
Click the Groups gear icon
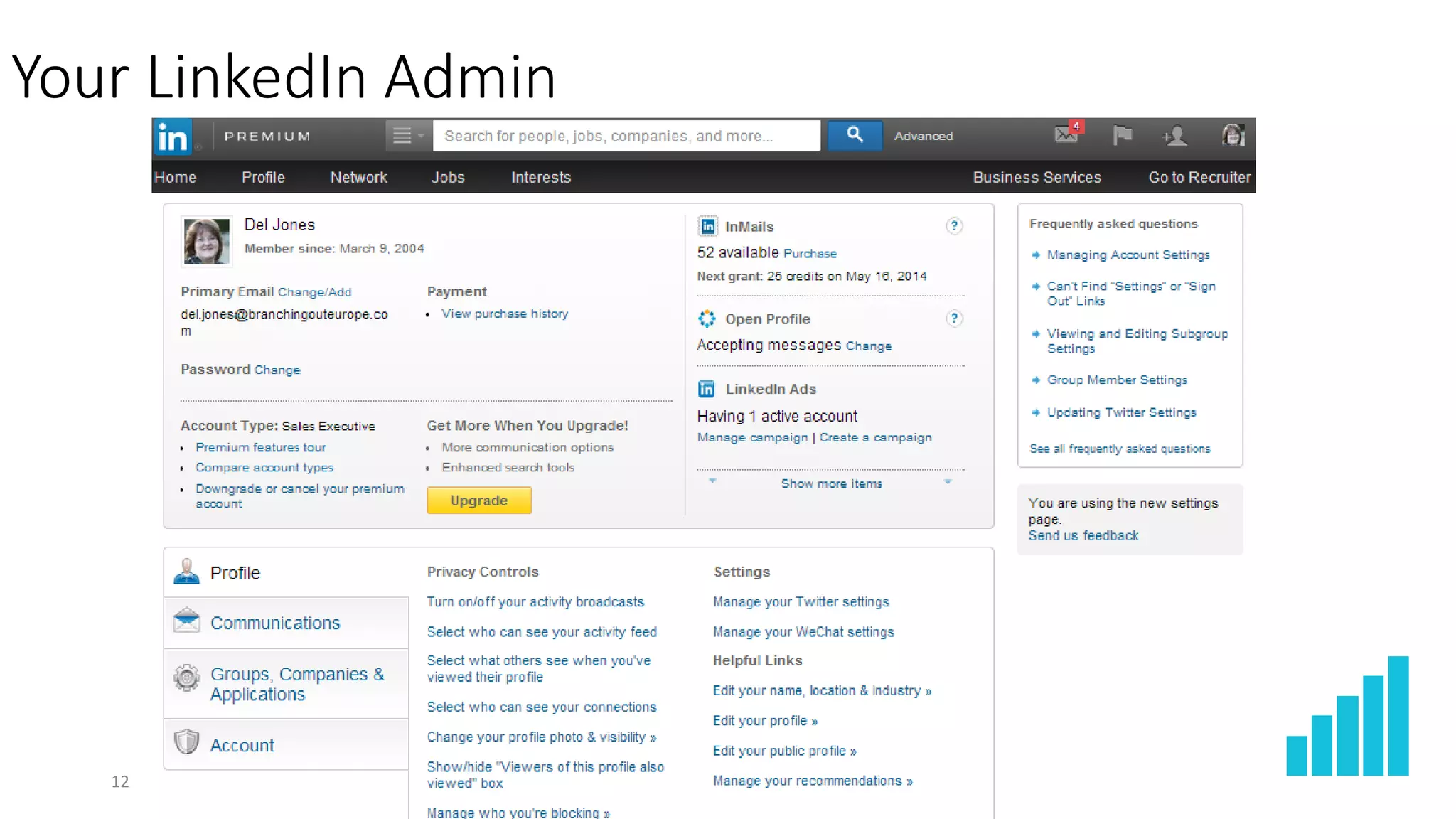pyautogui.click(x=187, y=678)
